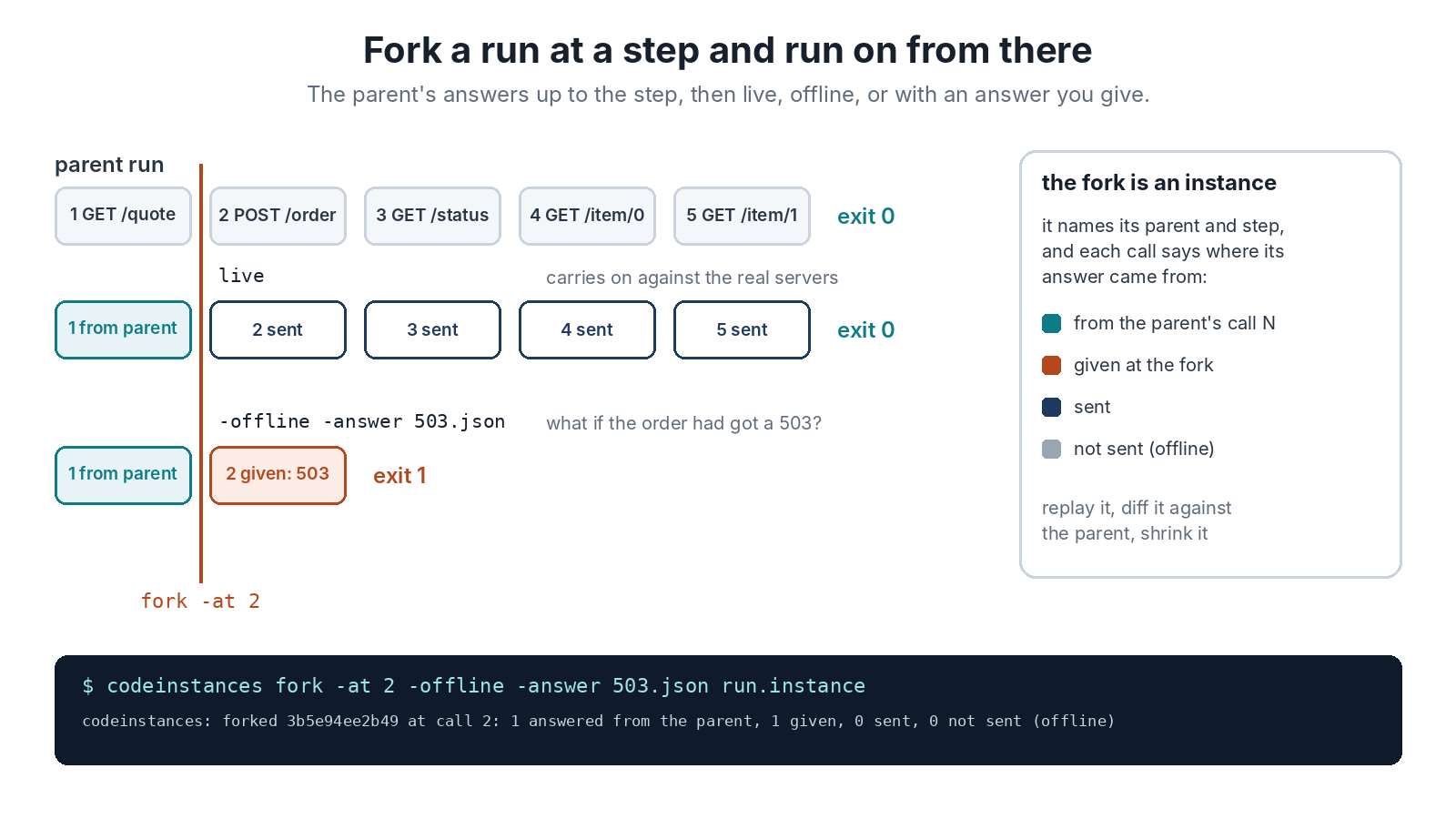
Task: Click 'what if the order had got a 503?' text
Action: tap(683, 423)
